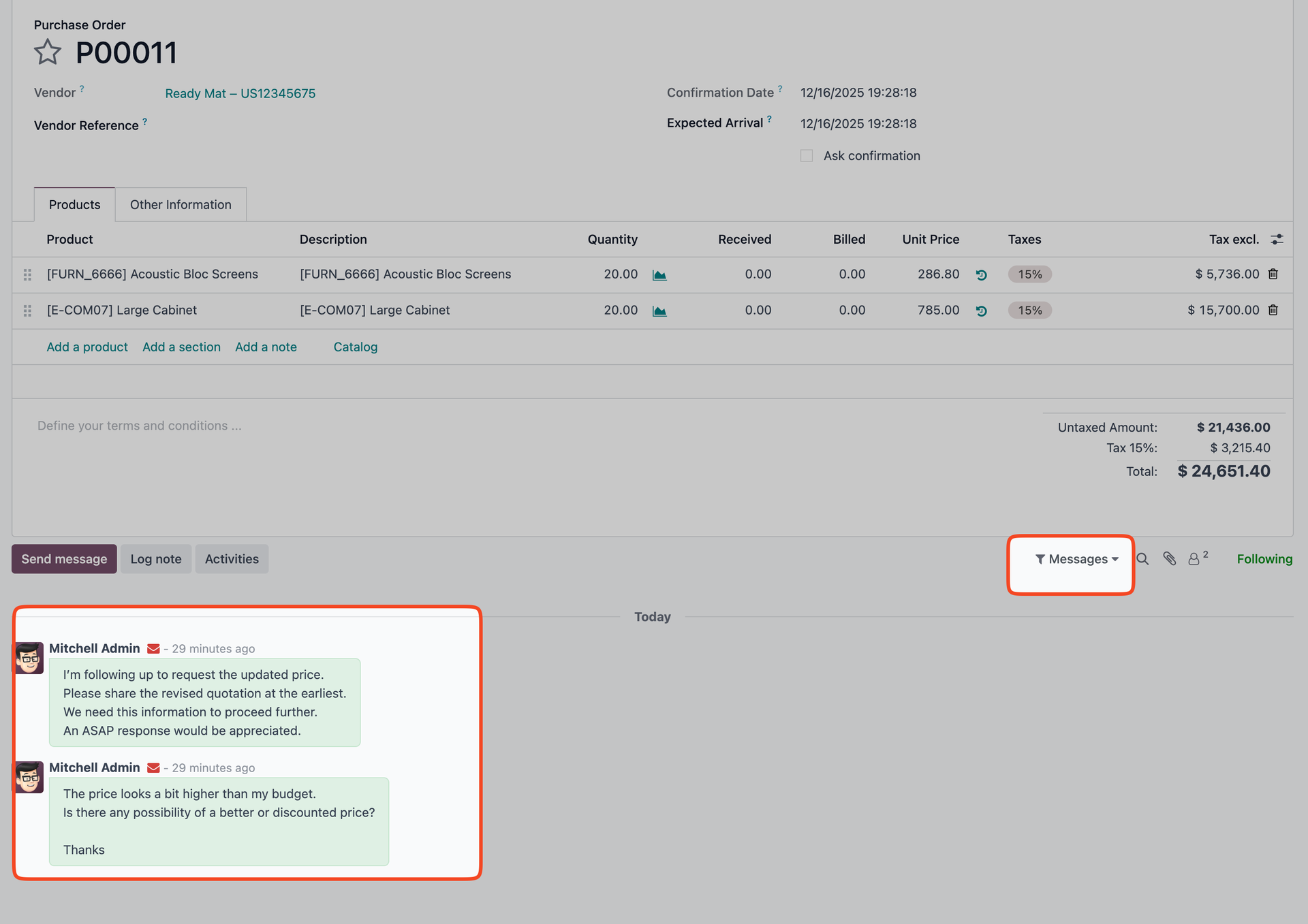Viewport: 1308px width, 924px height.
Task: Open forecast chart for Large Cabinet row
Action: coord(659,311)
